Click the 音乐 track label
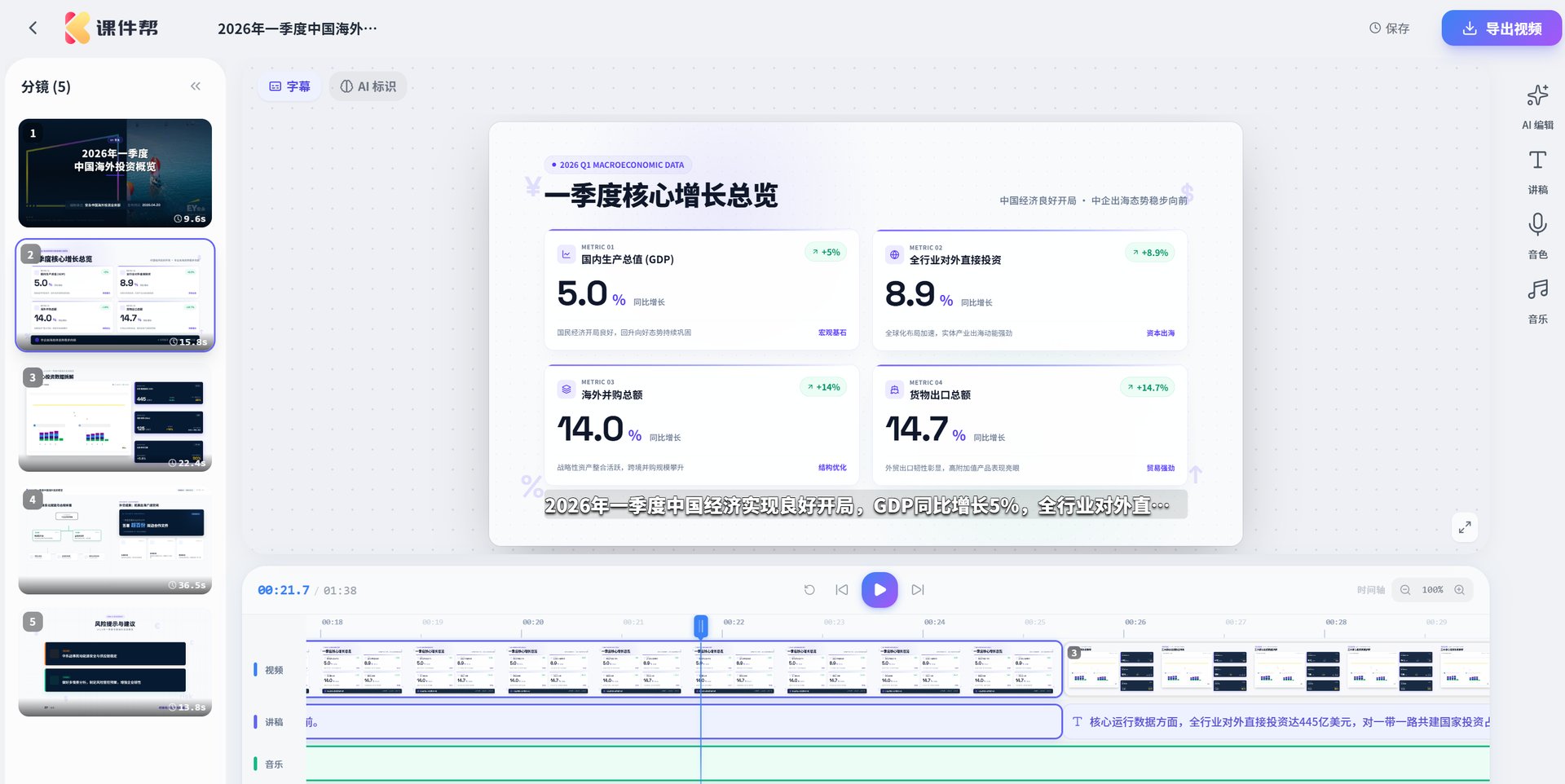This screenshot has width=1565, height=784. point(274,764)
